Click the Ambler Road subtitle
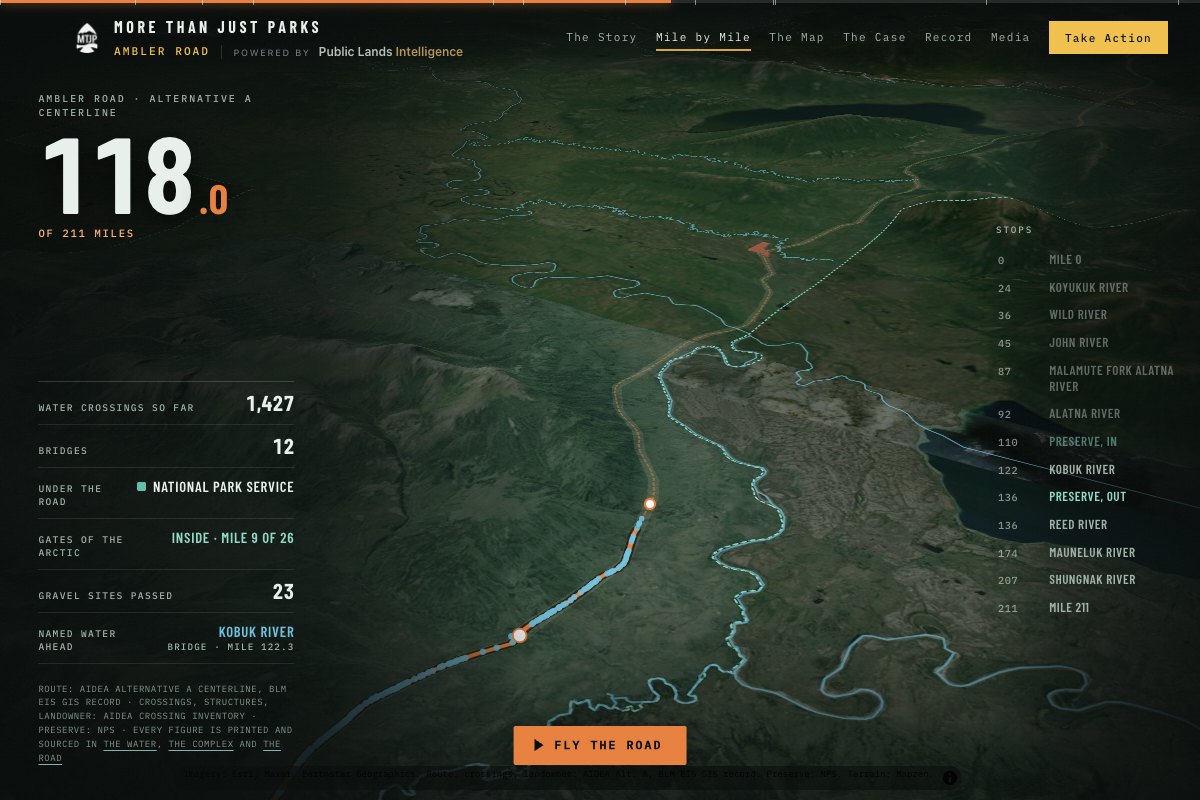1200x800 pixels. [x=161, y=51]
